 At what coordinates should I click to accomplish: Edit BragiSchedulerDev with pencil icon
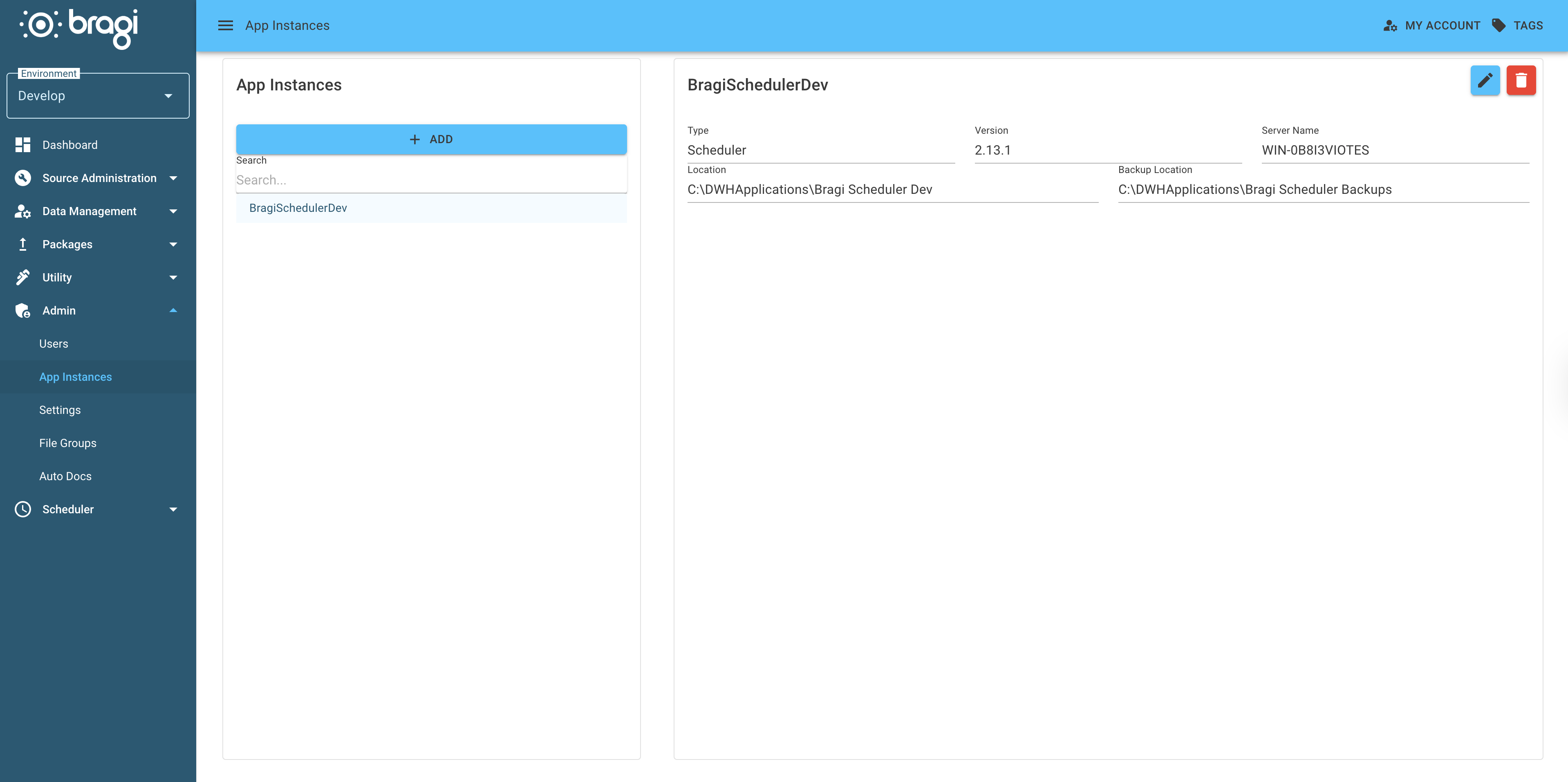(1485, 81)
